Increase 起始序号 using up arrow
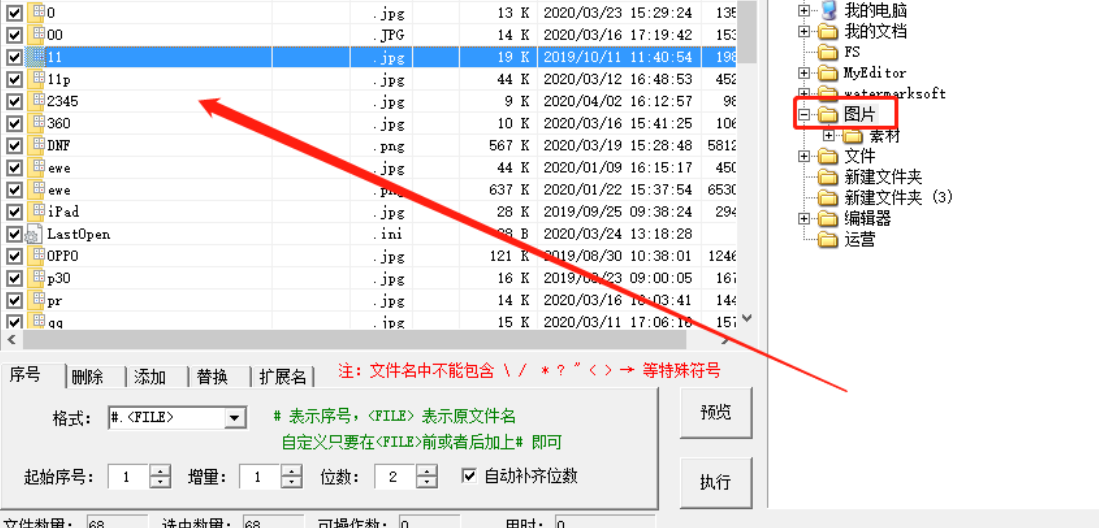 point(161,472)
